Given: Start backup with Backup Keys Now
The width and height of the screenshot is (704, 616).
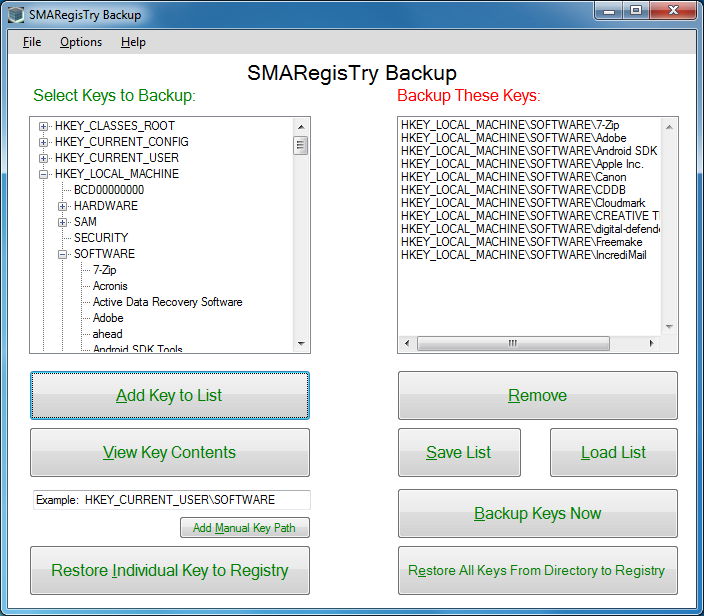Looking at the screenshot, I should [x=537, y=514].
